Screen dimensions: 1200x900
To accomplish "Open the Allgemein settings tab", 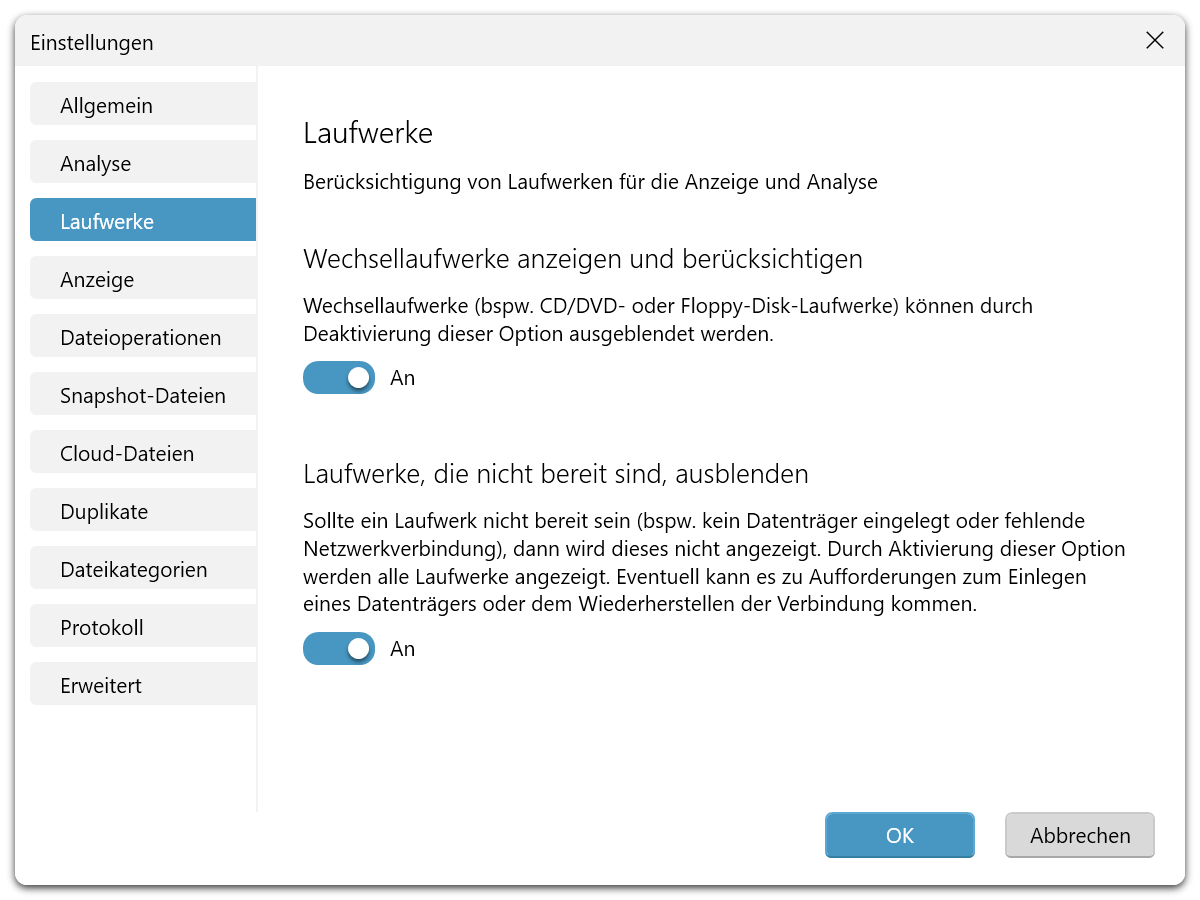I will [x=143, y=105].
